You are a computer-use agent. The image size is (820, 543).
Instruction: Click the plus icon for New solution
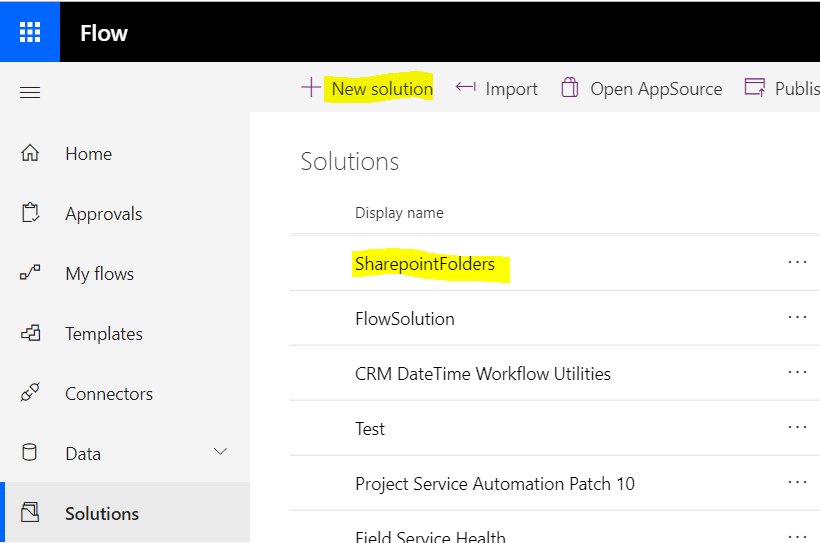coord(311,87)
